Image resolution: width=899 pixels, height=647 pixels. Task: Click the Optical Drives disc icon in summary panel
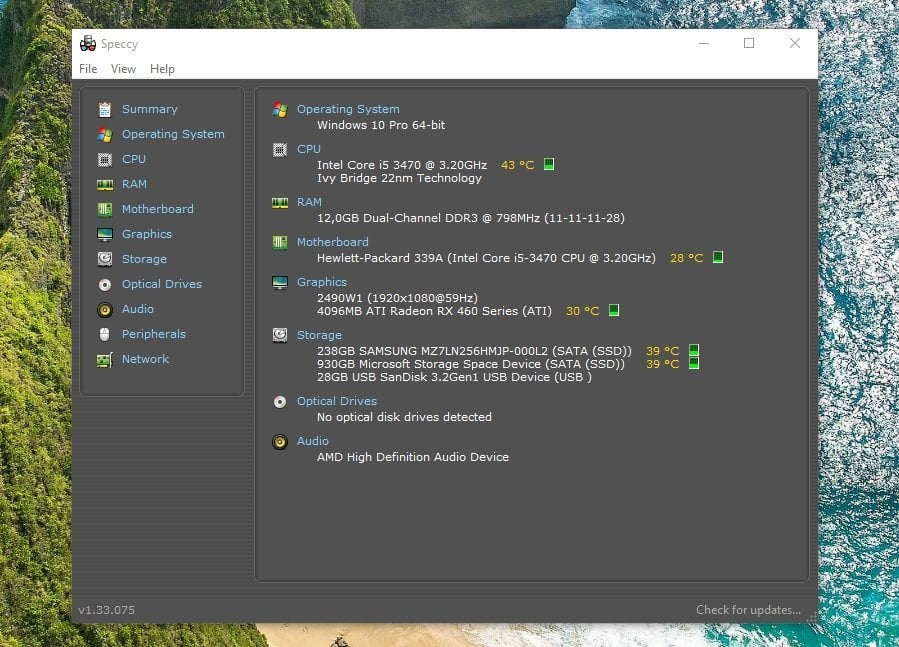click(280, 402)
